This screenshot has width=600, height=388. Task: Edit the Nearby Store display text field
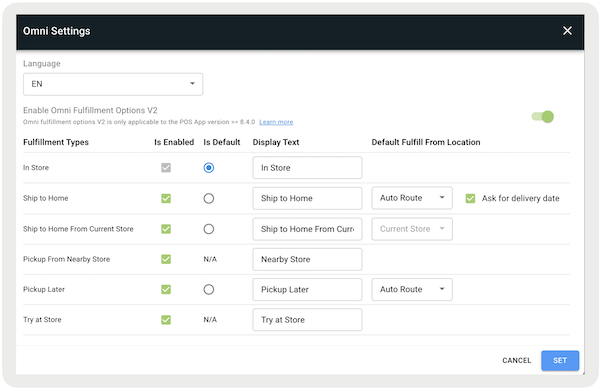click(x=307, y=259)
